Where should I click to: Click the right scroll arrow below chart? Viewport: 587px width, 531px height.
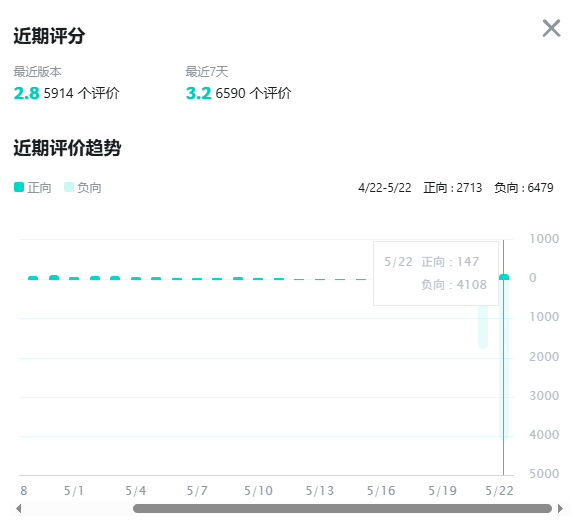[560, 509]
